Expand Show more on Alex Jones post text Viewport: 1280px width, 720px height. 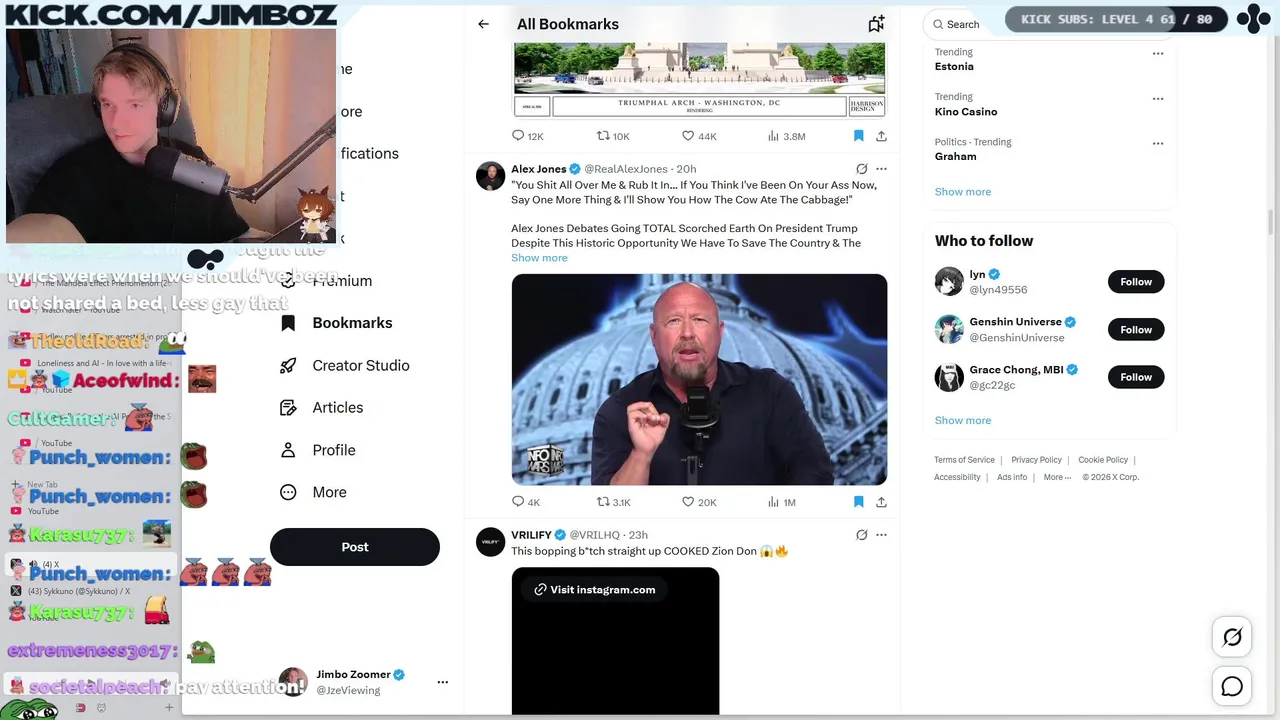pos(539,258)
